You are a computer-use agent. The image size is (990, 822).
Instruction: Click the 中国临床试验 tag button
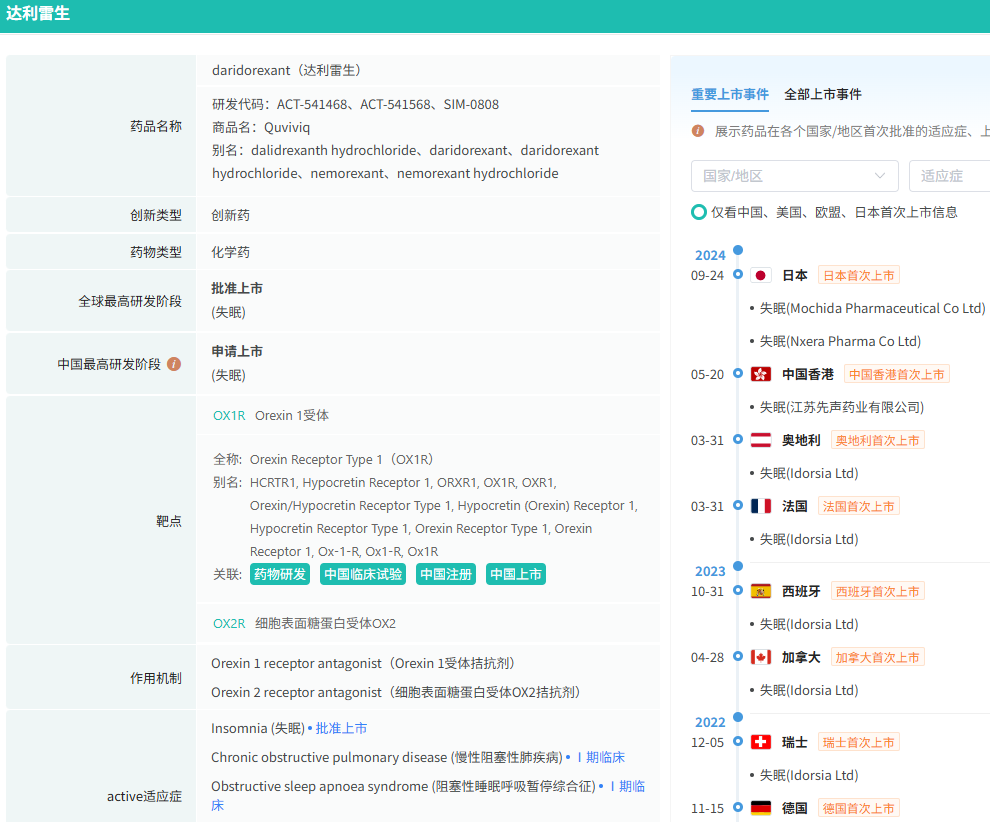coord(363,574)
